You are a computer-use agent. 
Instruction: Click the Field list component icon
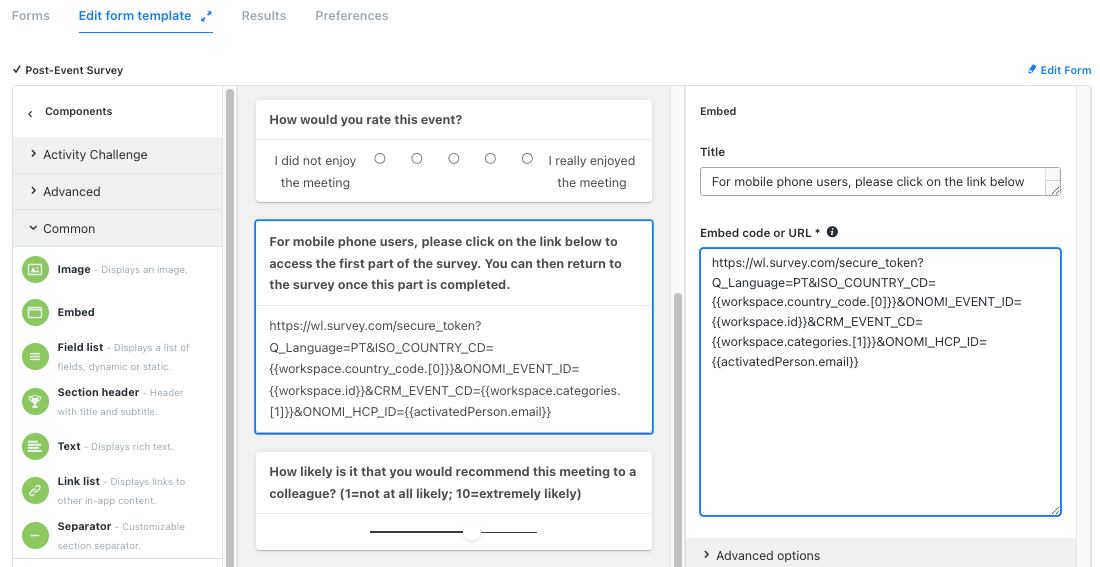[x=35, y=356]
